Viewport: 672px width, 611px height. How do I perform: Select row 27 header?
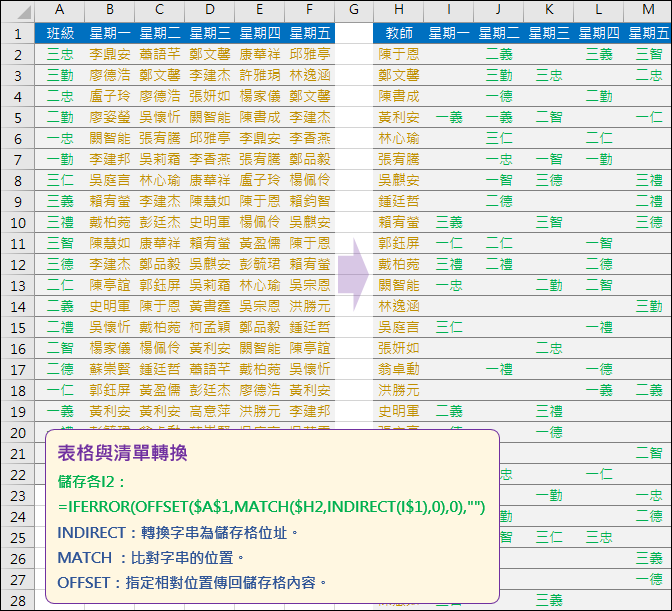[x=18, y=579]
